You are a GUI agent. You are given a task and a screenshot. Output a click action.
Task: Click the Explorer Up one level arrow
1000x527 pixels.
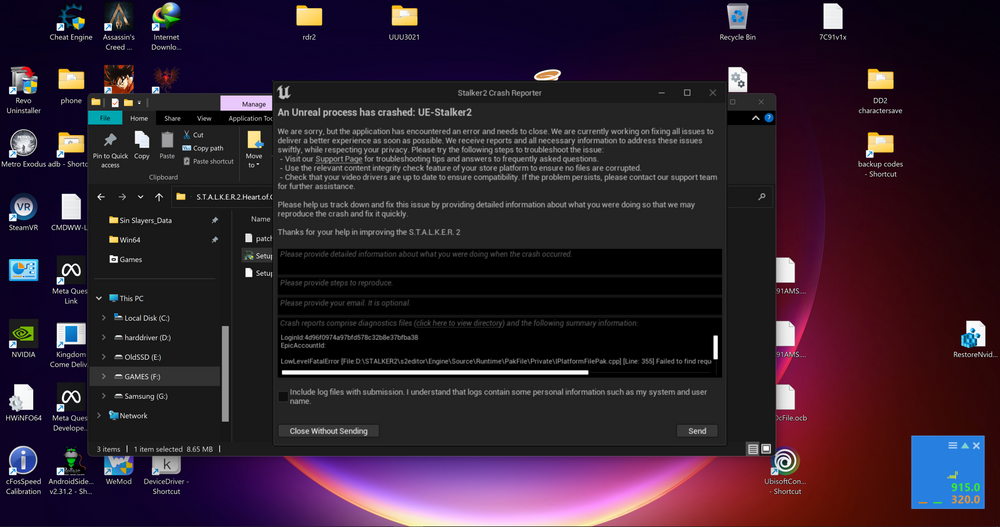click(x=159, y=197)
